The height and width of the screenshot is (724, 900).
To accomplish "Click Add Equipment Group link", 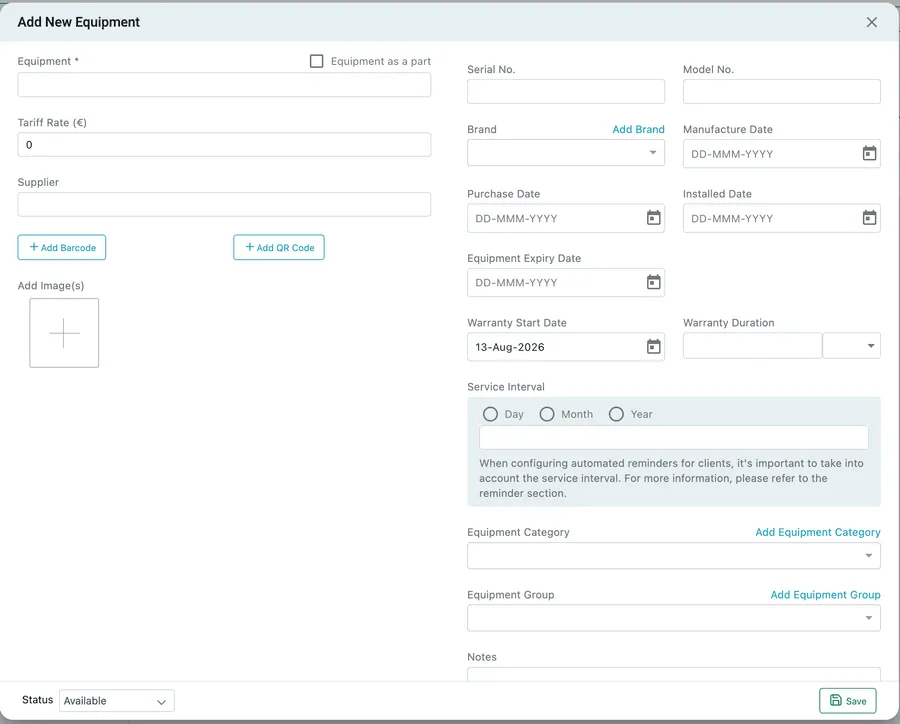I will [825, 595].
